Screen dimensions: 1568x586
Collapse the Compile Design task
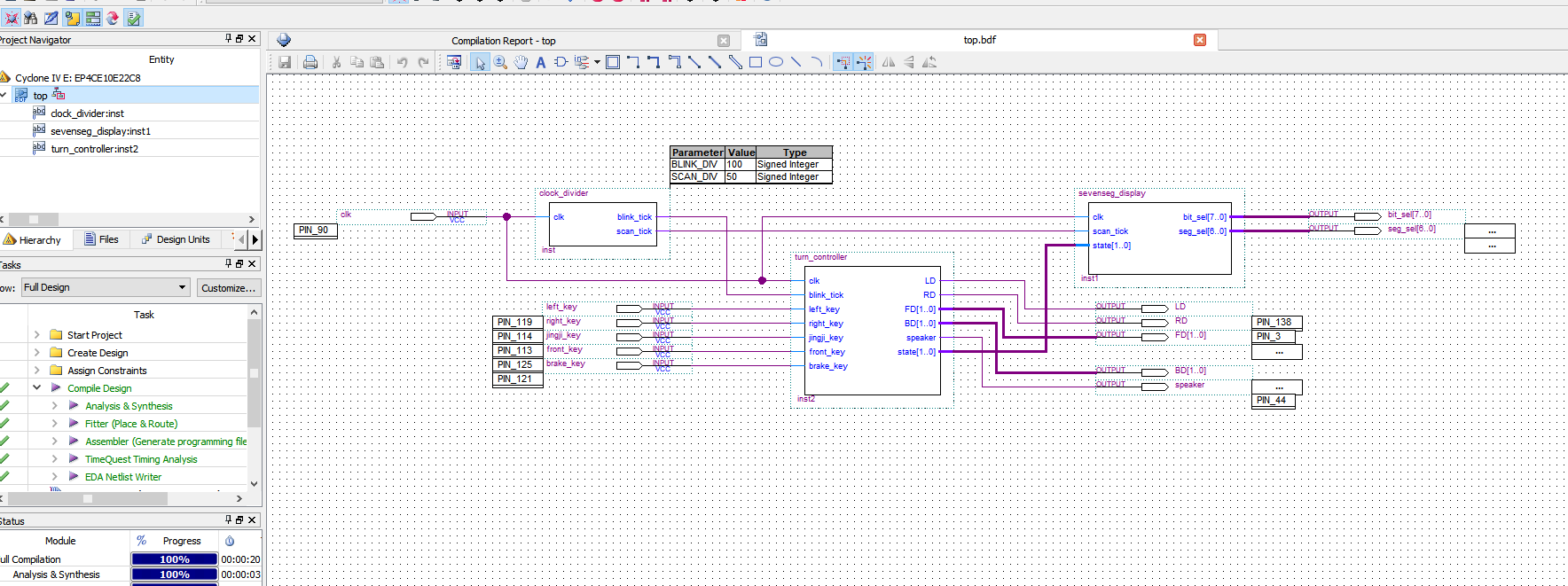[36, 388]
